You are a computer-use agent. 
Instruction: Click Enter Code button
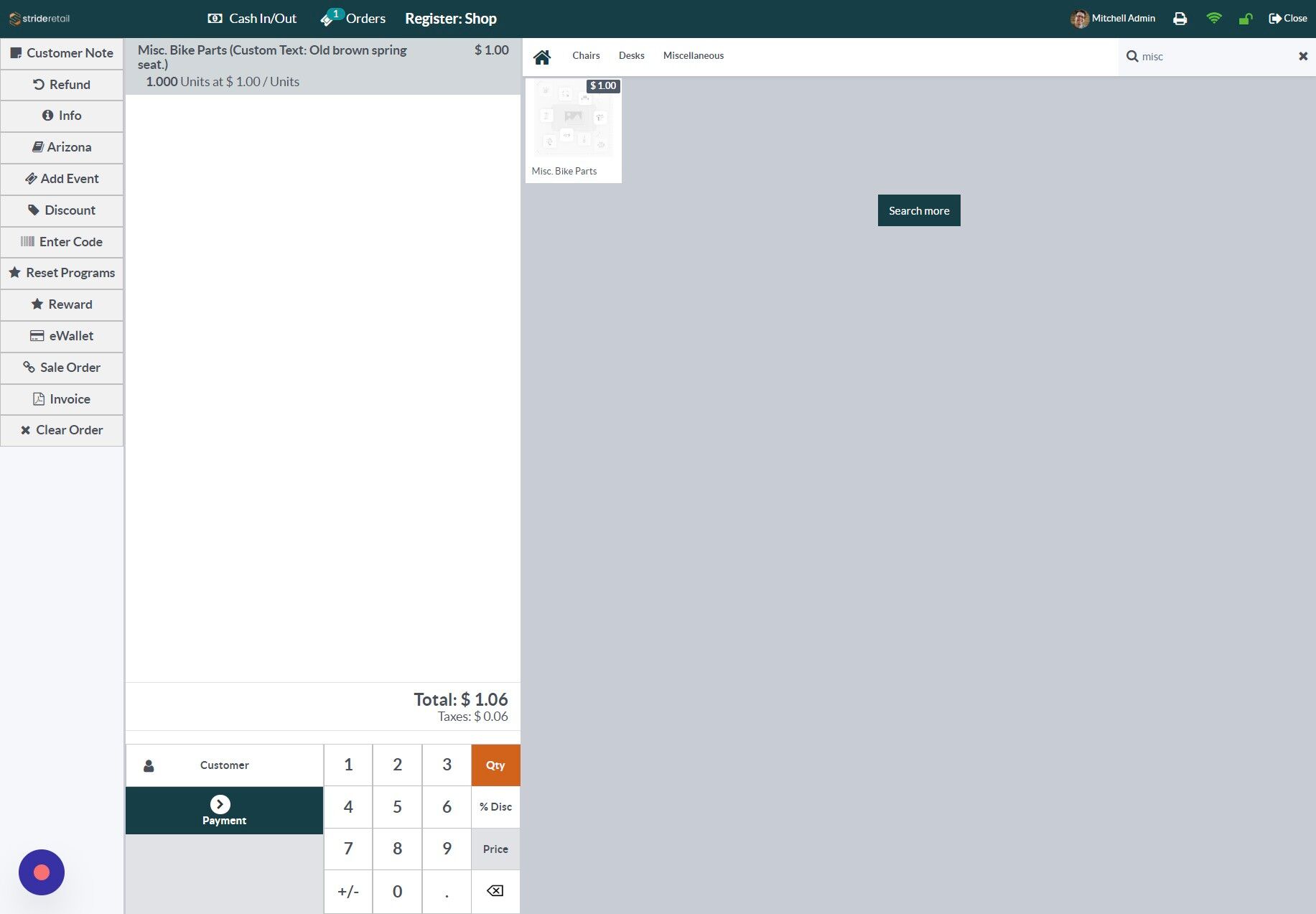tap(62, 242)
